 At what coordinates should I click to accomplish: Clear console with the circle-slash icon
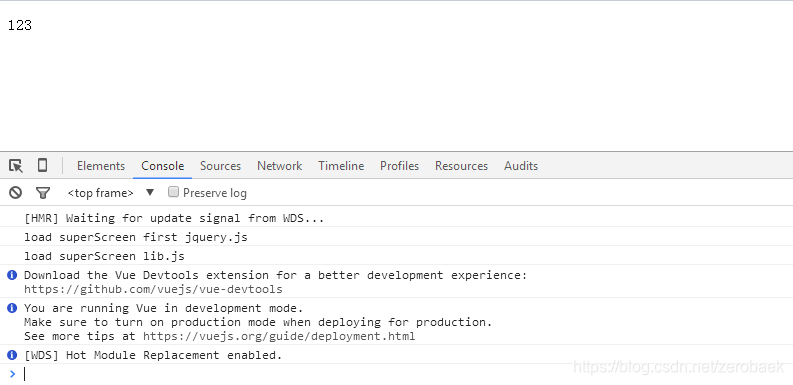[16, 192]
